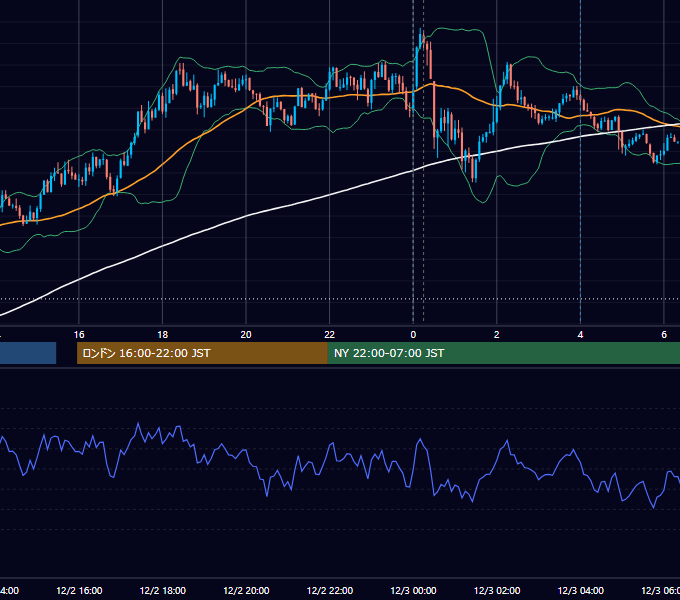Click the NY 22:00-07:00 JST session bar
Image resolution: width=680 pixels, height=600 pixels.
503,353
